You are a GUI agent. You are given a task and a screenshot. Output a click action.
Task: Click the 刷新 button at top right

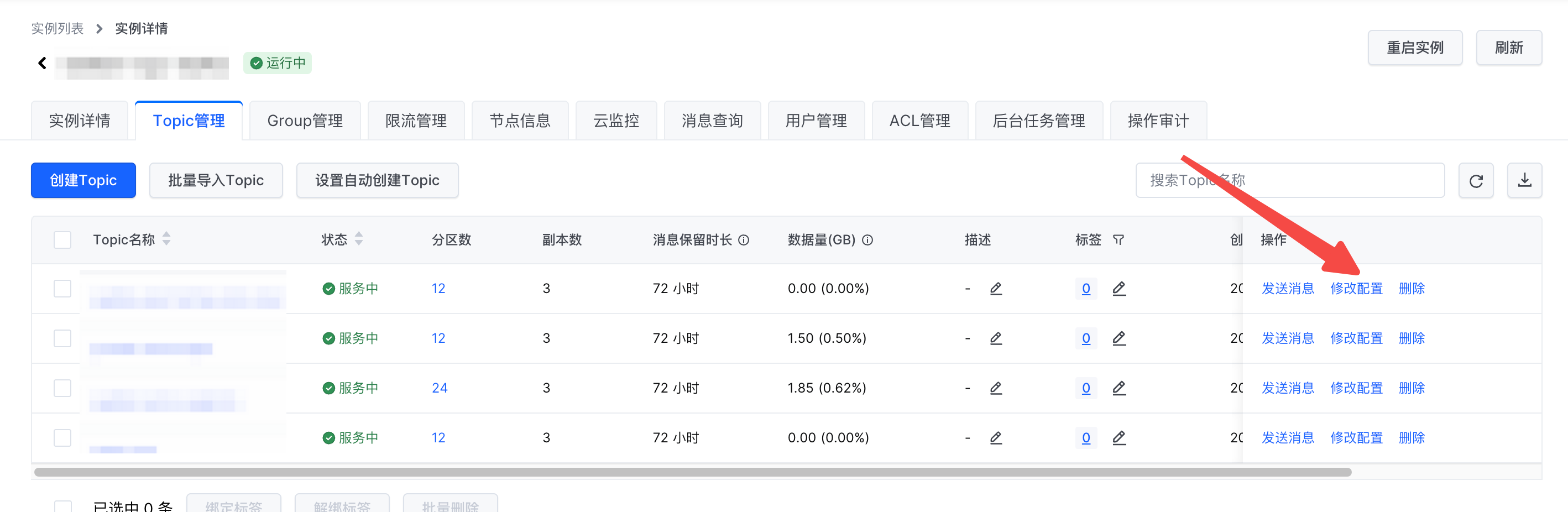pyautogui.click(x=1509, y=48)
